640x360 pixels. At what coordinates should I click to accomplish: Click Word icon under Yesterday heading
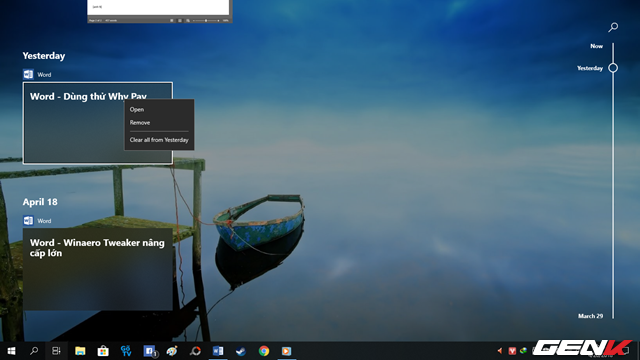(x=28, y=74)
